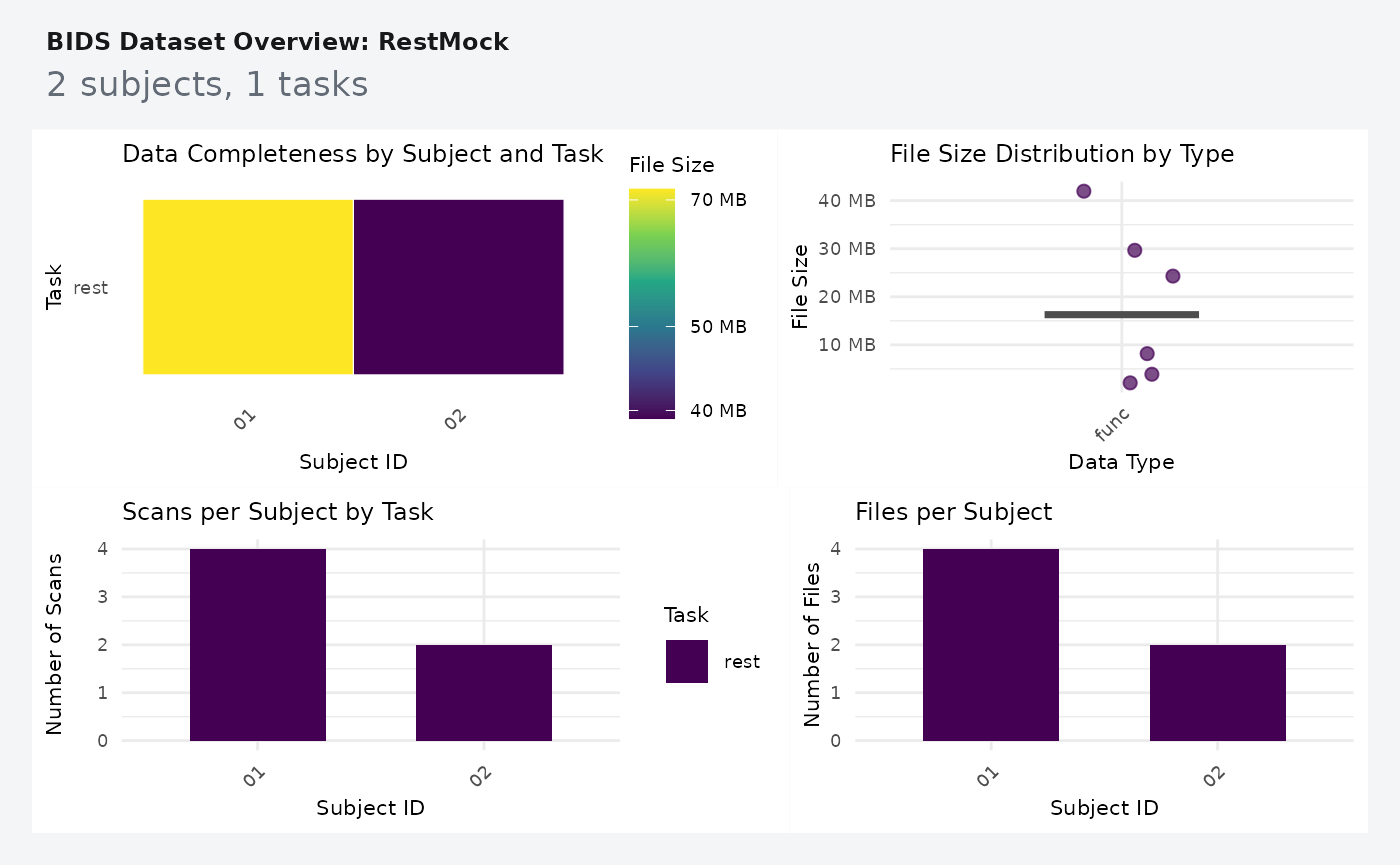Select subject 01 bar in Scans per Subject
The image size is (1400, 865).
point(258,645)
